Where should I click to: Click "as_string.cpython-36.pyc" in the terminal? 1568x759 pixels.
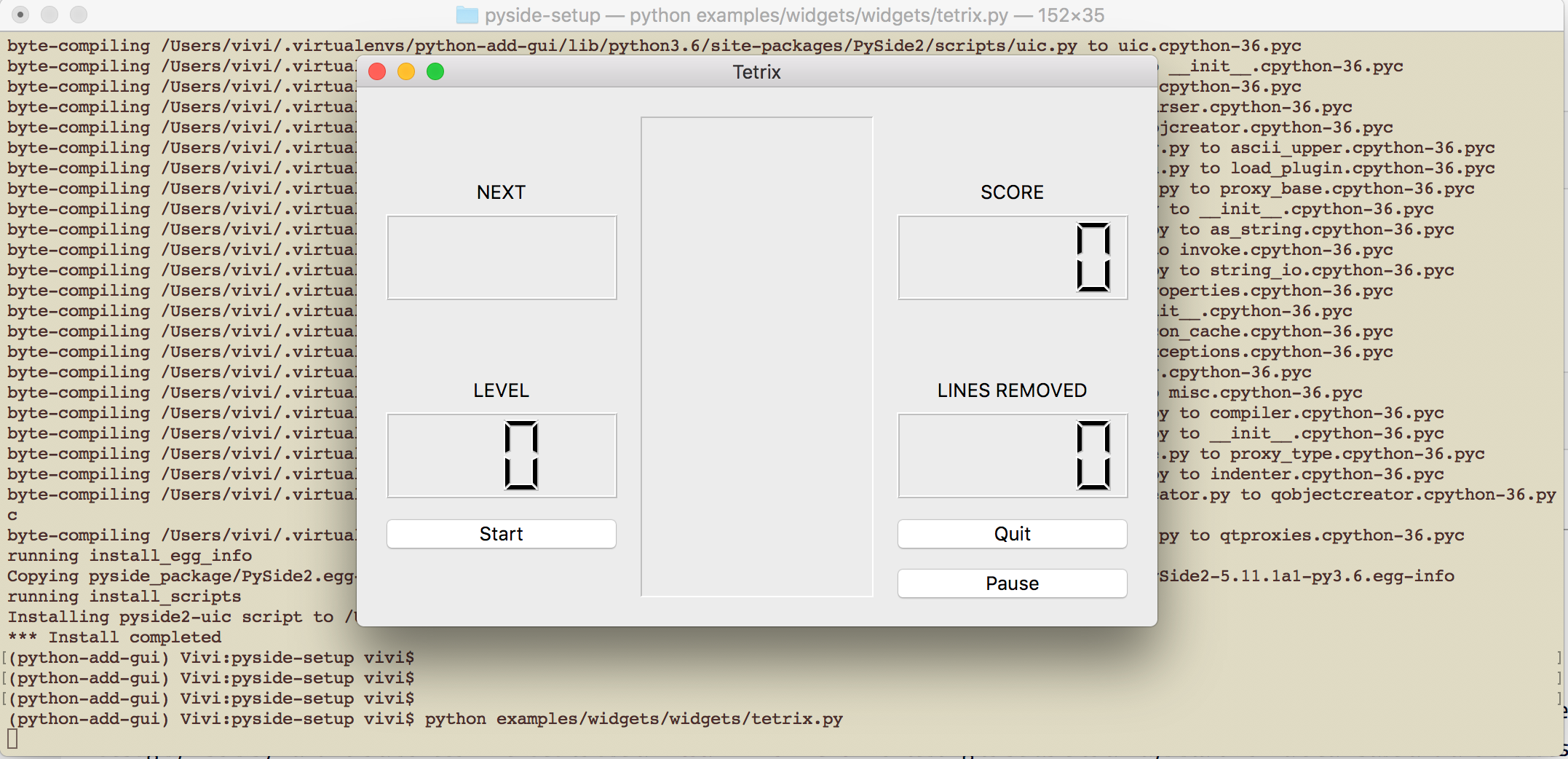(1332, 229)
